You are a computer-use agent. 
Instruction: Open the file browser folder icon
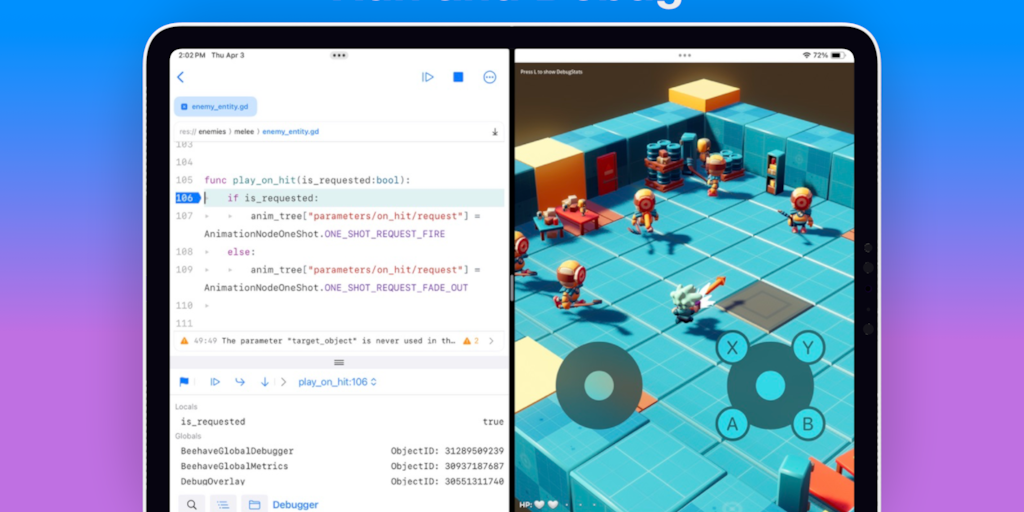pyautogui.click(x=254, y=504)
